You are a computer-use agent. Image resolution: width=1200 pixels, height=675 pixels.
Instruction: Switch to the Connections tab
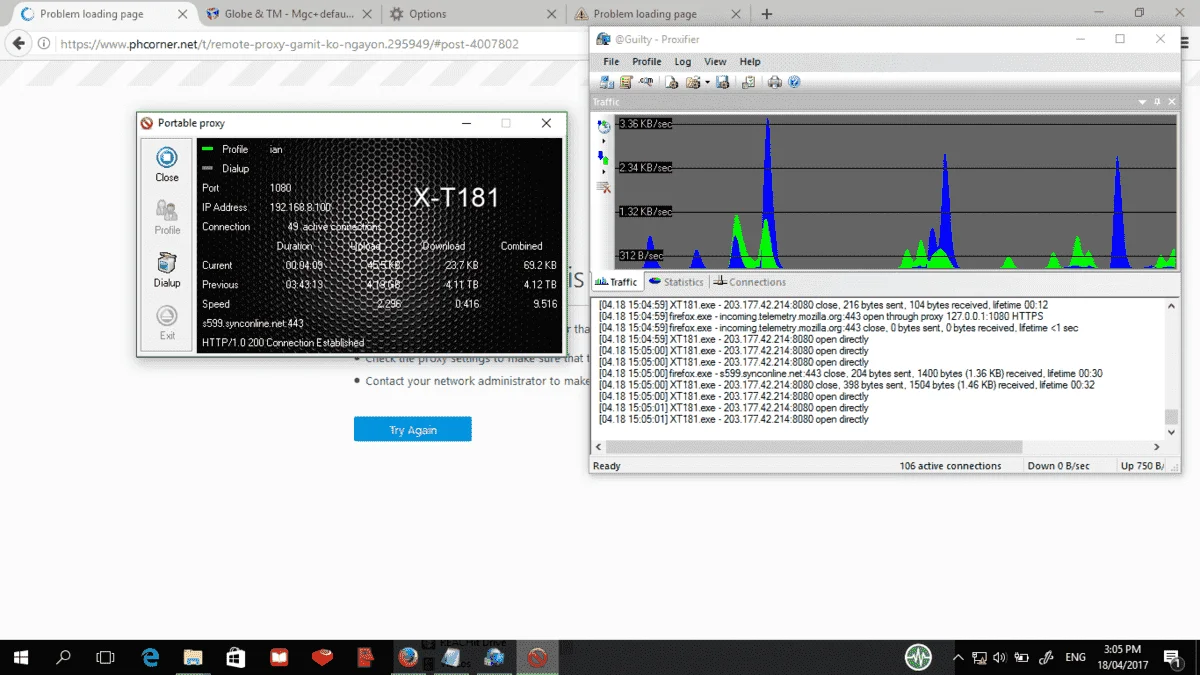coord(750,282)
